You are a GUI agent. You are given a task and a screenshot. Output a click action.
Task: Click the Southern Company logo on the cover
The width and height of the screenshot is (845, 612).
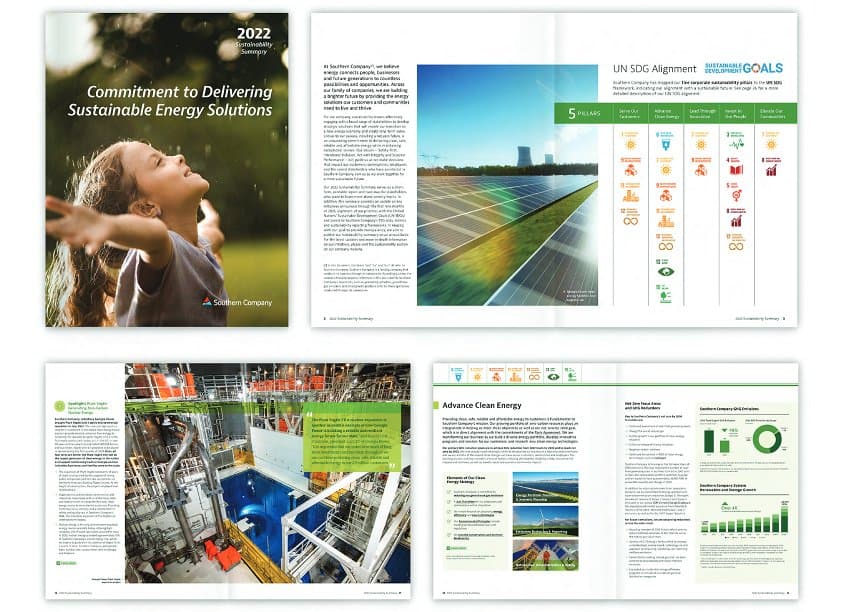pos(237,302)
